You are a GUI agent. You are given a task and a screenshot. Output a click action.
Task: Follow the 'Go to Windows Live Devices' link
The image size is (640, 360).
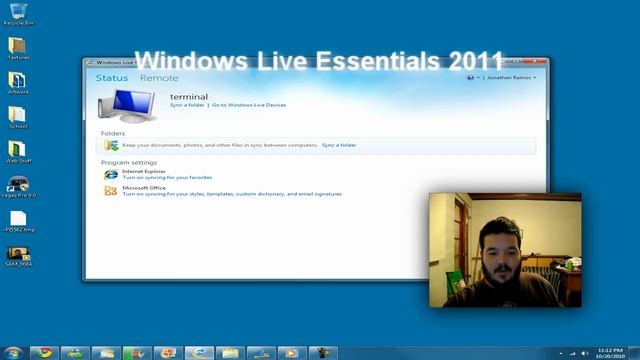[249, 105]
